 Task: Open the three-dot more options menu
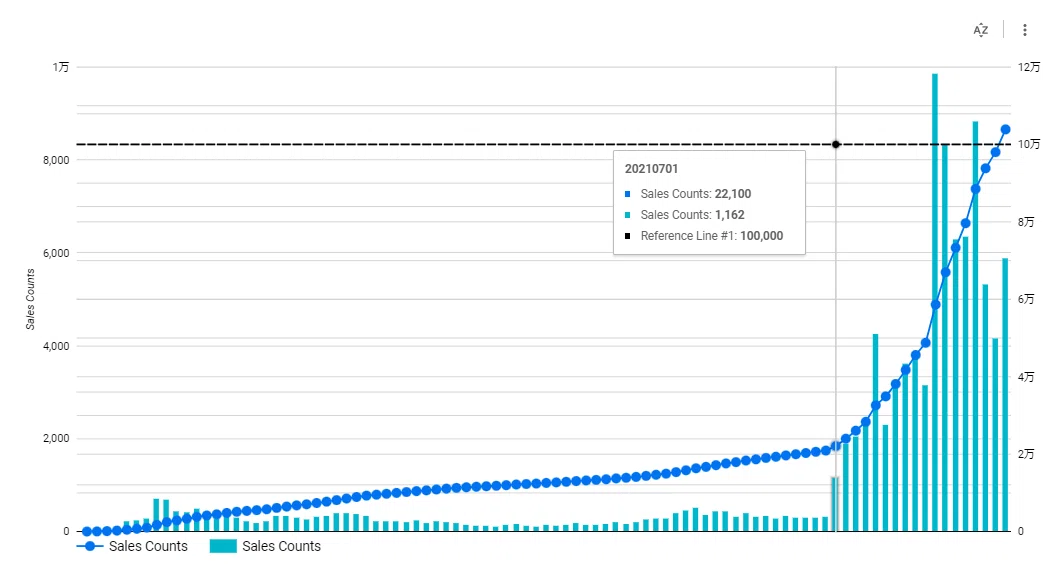coord(1024,30)
